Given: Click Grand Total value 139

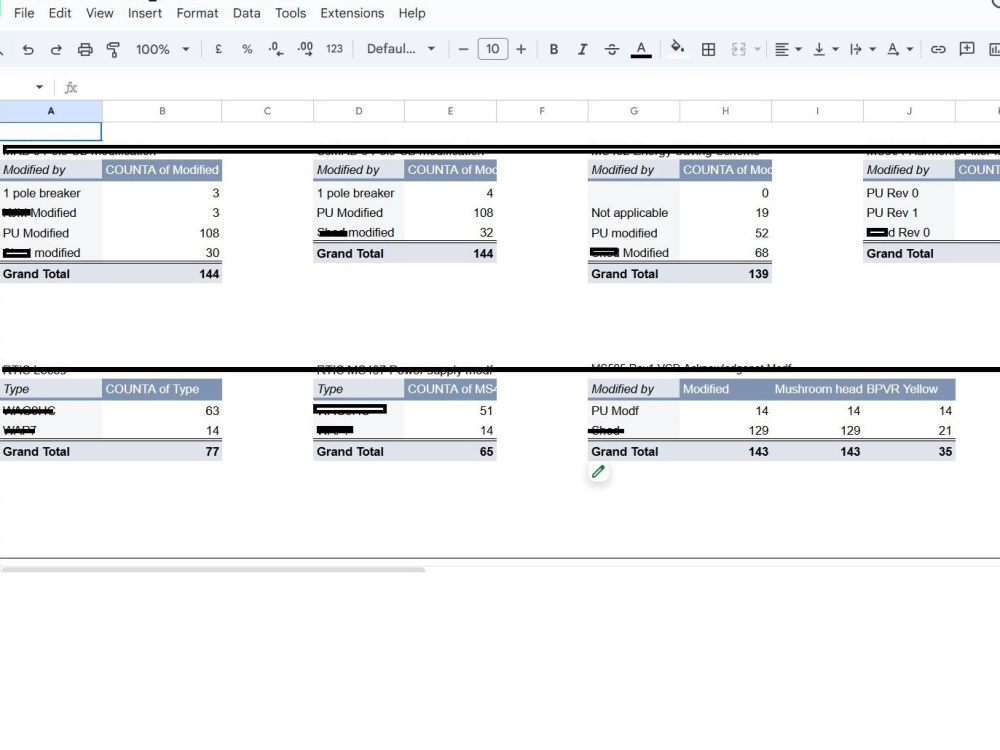Looking at the screenshot, I should [758, 274].
